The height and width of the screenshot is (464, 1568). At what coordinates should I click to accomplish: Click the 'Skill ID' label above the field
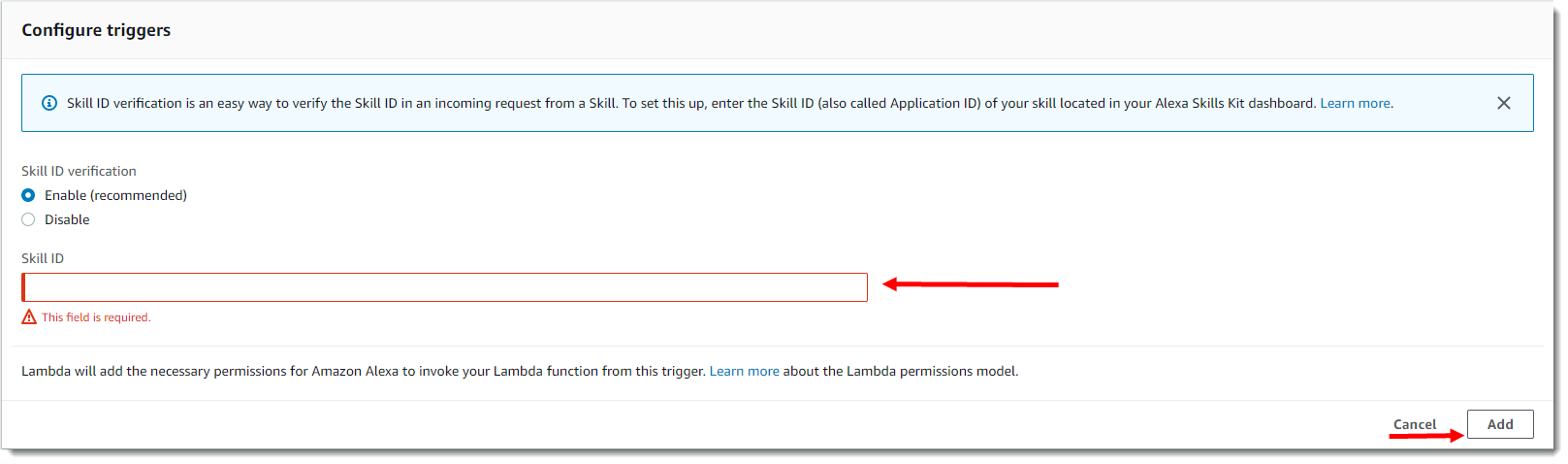tap(43, 258)
